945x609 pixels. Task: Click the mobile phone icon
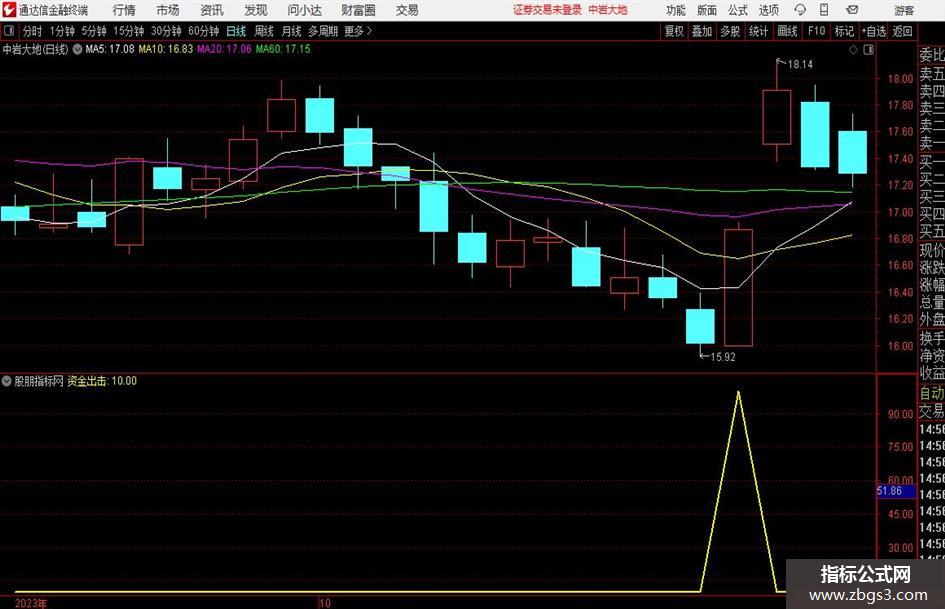coord(824,10)
